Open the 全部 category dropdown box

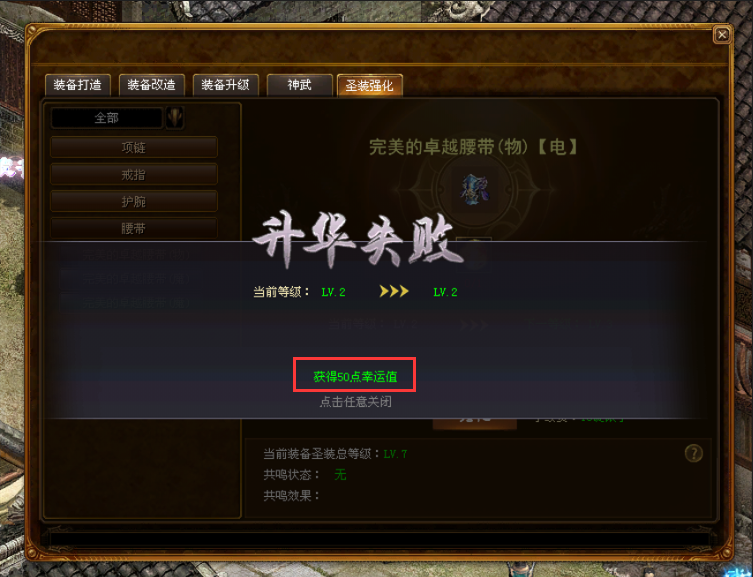107,118
